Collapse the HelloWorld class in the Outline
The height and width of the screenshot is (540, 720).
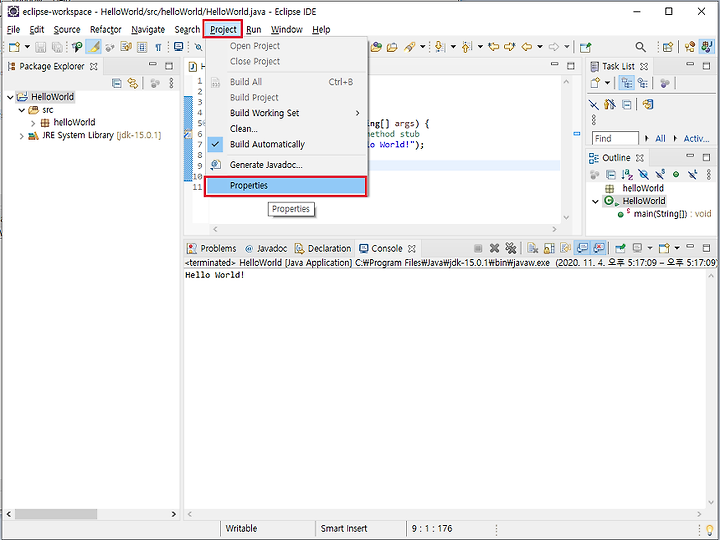click(596, 202)
